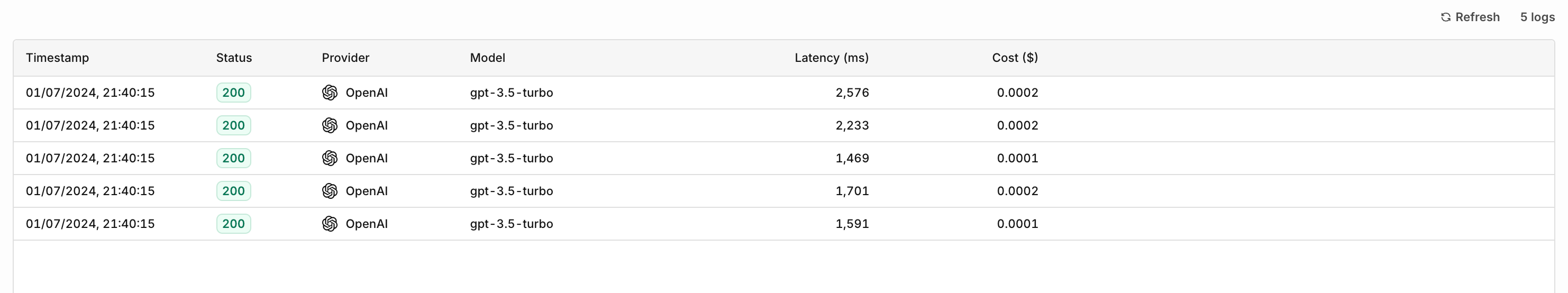The height and width of the screenshot is (293, 1568).
Task: Click the Refresh button label
Action: (1478, 17)
